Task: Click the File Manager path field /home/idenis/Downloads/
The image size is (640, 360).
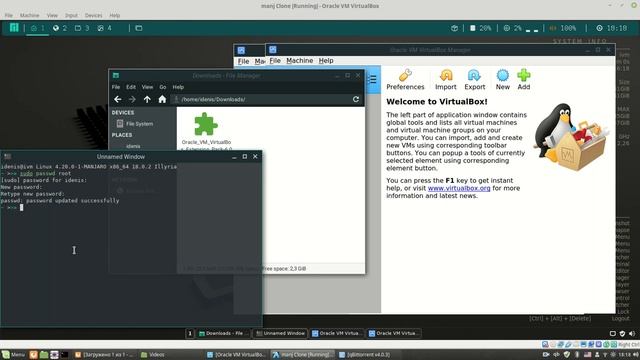Action: [260, 99]
